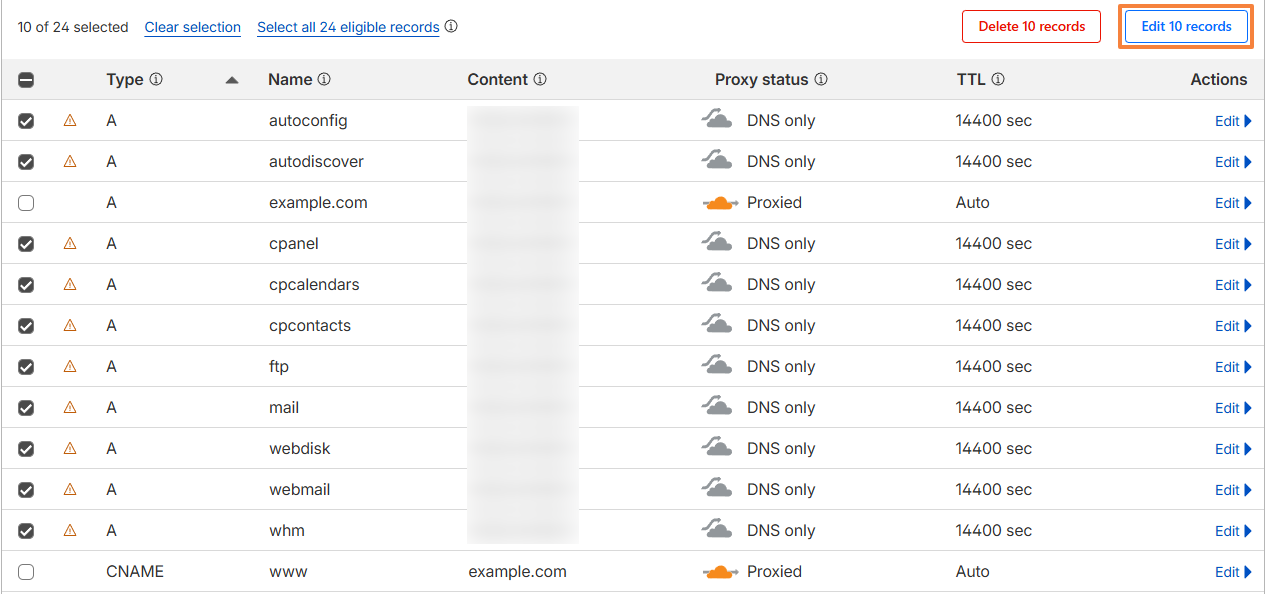Check the example.com A record checkbox

[26, 203]
